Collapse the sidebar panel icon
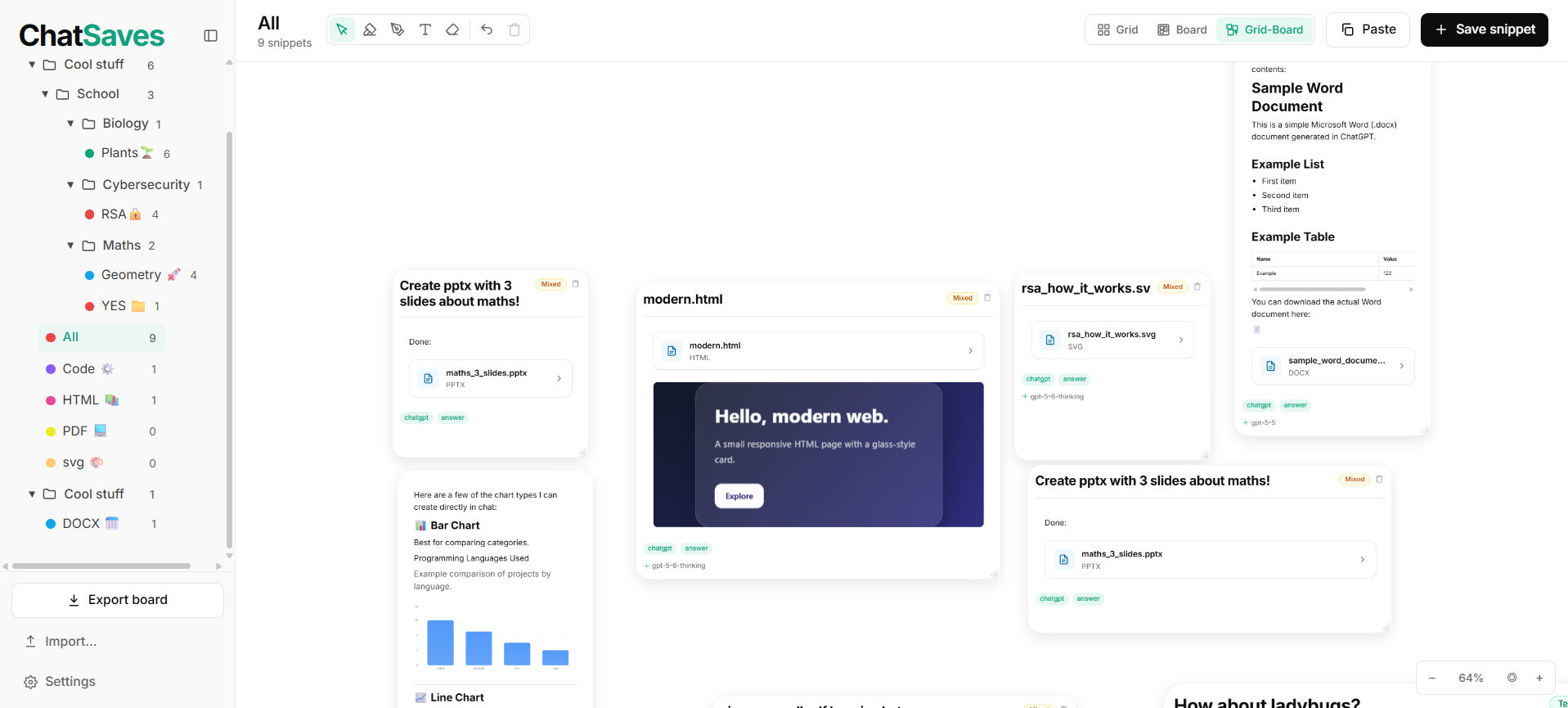This screenshot has width=1568, height=708. pos(210,35)
